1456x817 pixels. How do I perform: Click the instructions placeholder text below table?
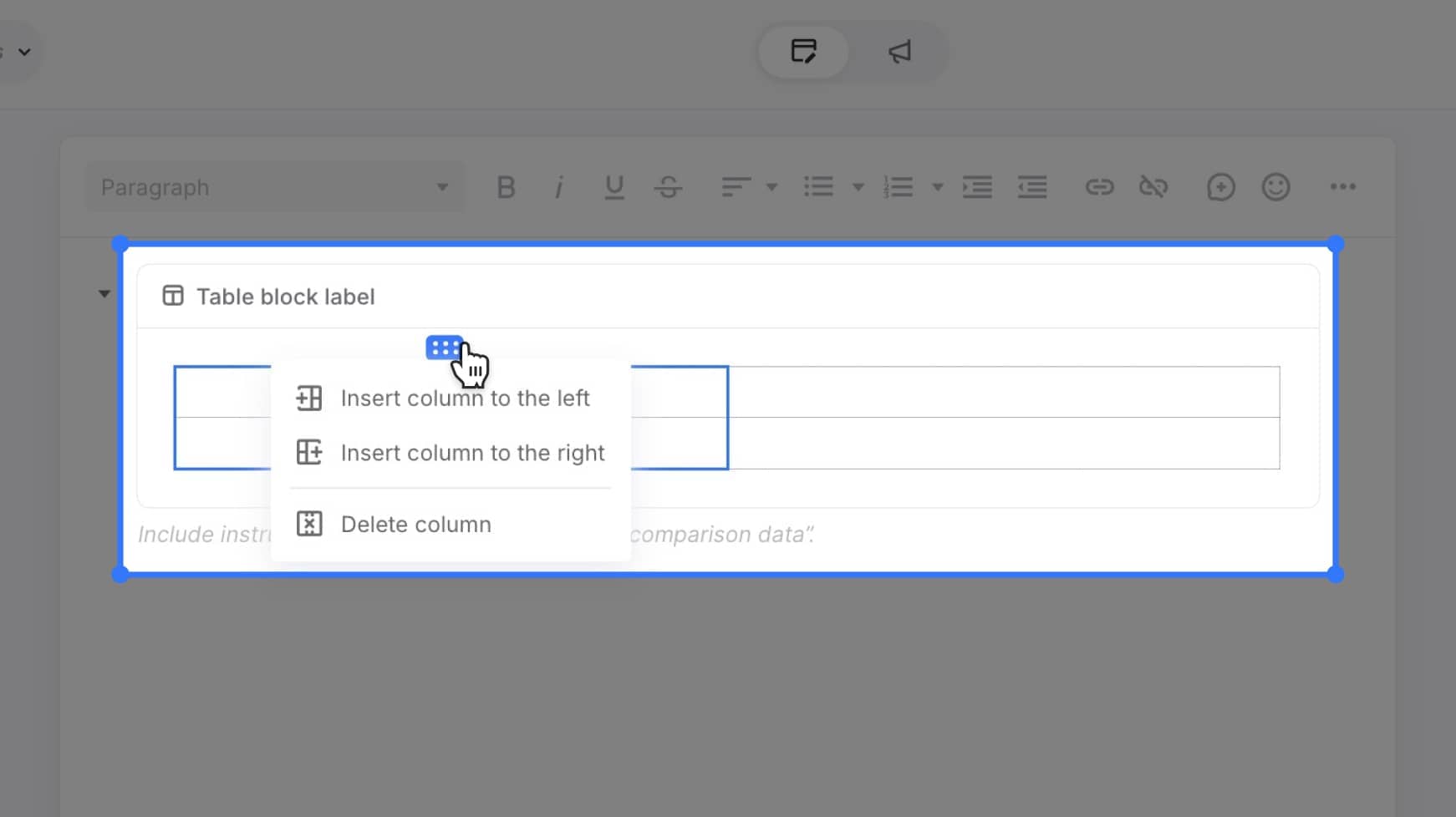476,535
